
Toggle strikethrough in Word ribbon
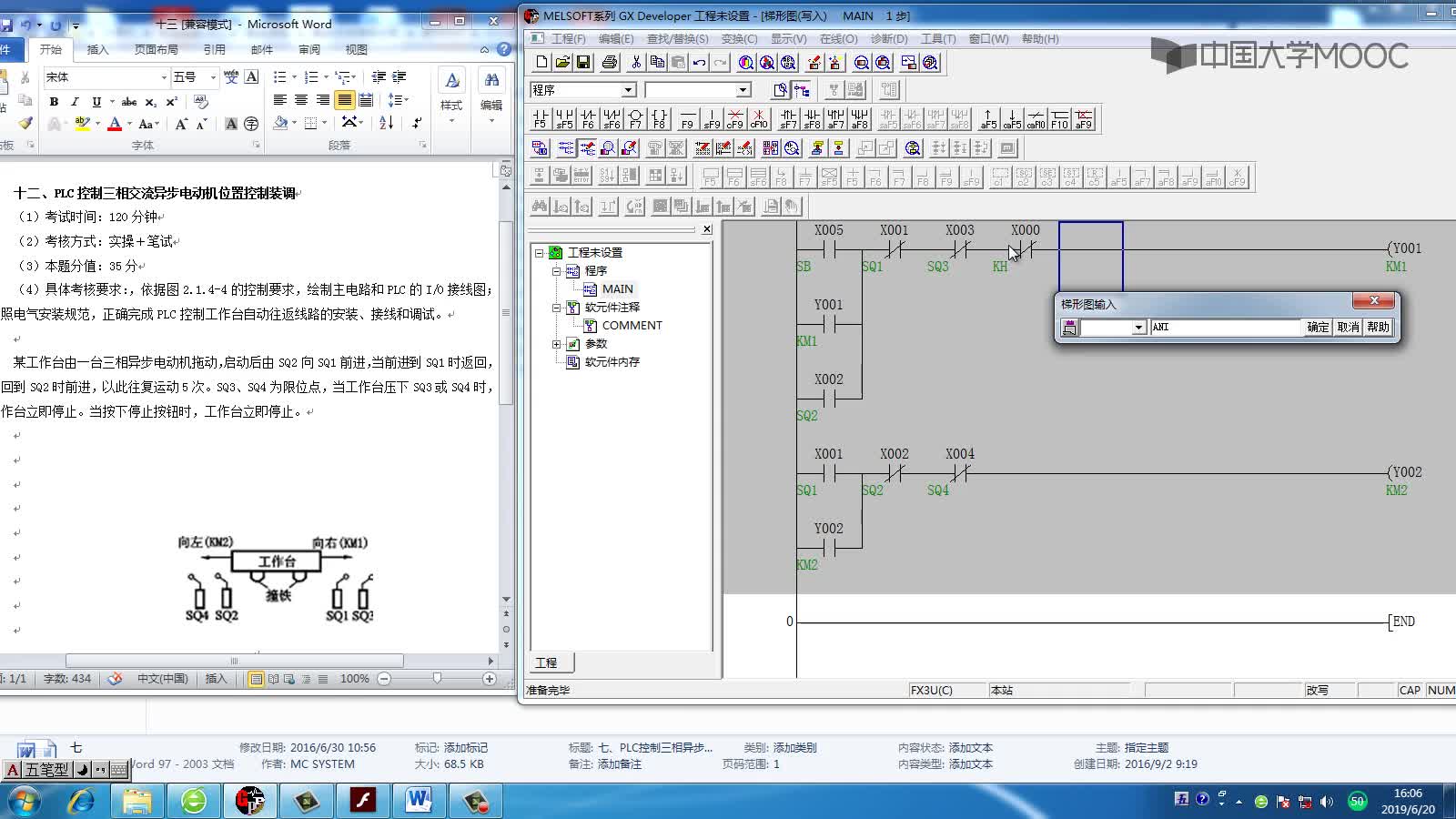click(x=129, y=101)
